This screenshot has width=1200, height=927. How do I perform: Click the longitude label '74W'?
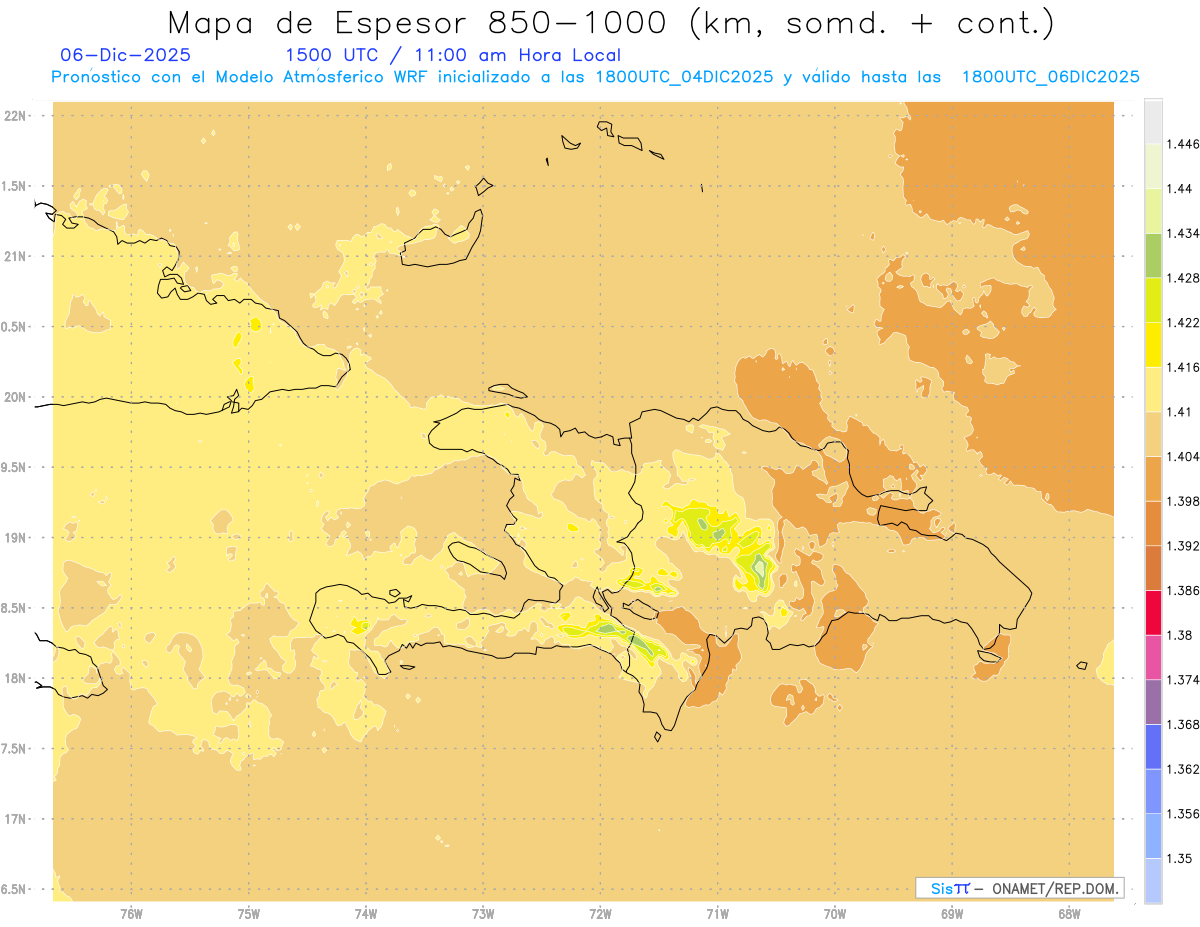(366, 914)
